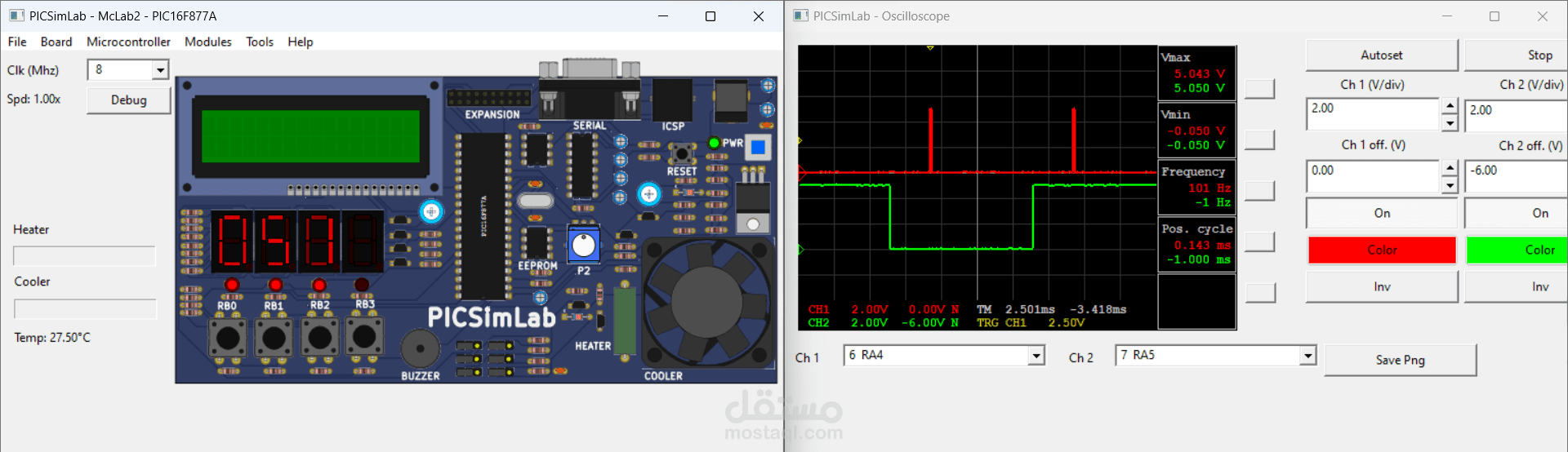Image resolution: width=1568 pixels, height=452 pixels.
Task: Open the Ch 2 pin dropdown (7 RA5)
Action: pos(1308,355)
